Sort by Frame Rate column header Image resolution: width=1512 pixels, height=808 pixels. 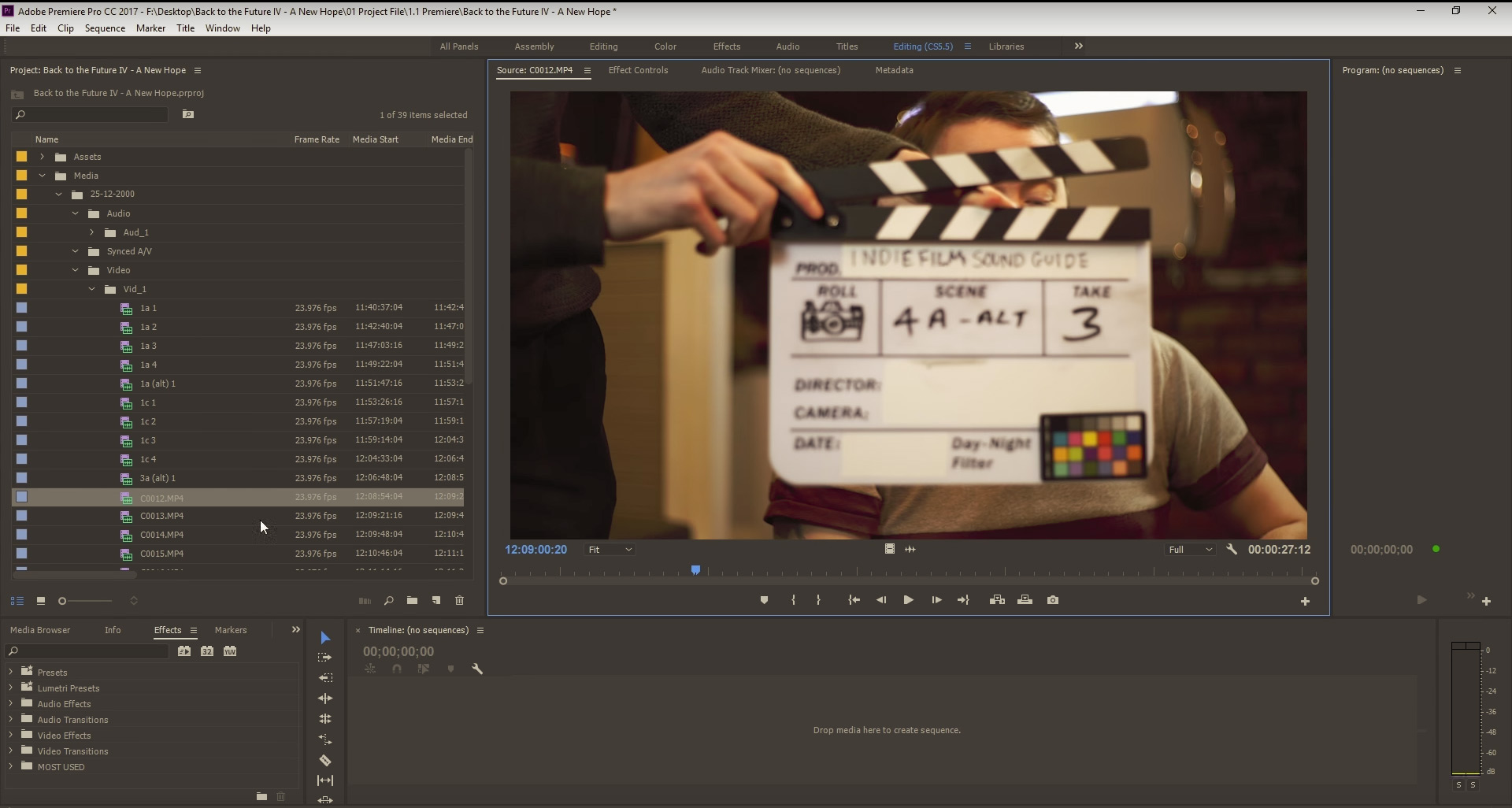pyautogui.click(x=317, y=139)
